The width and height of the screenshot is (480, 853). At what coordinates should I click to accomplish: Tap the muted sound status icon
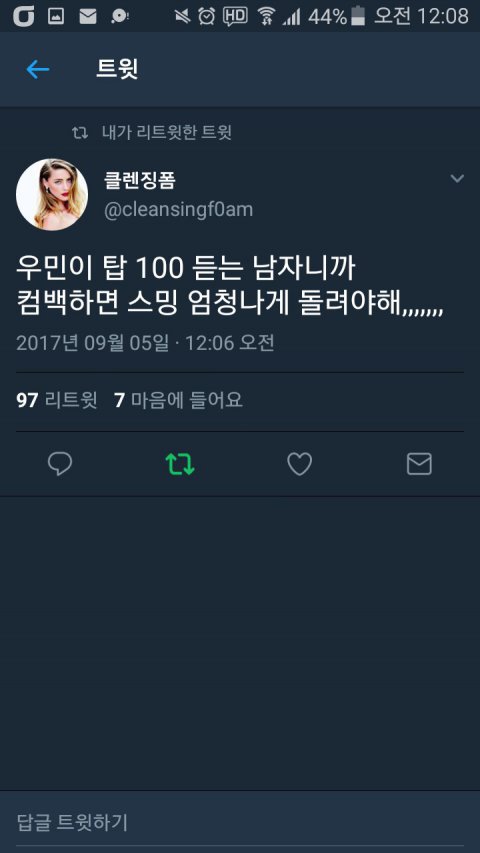point(182,16)
